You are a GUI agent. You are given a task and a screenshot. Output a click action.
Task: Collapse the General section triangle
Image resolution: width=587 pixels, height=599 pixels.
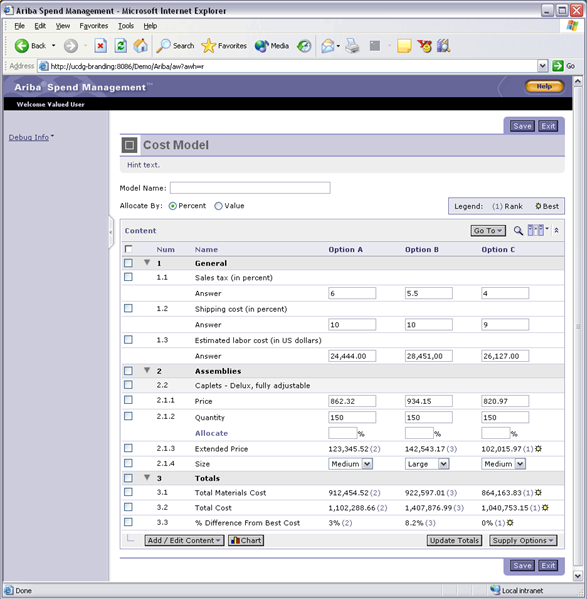147,262
